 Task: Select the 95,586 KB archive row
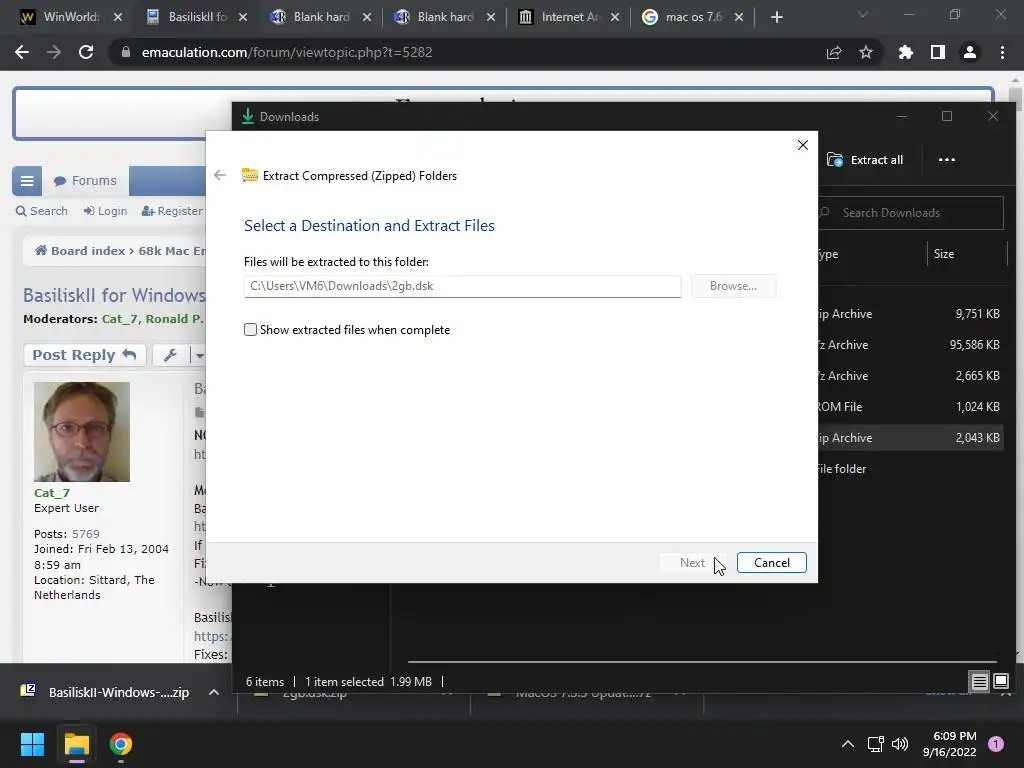point(909,345)
